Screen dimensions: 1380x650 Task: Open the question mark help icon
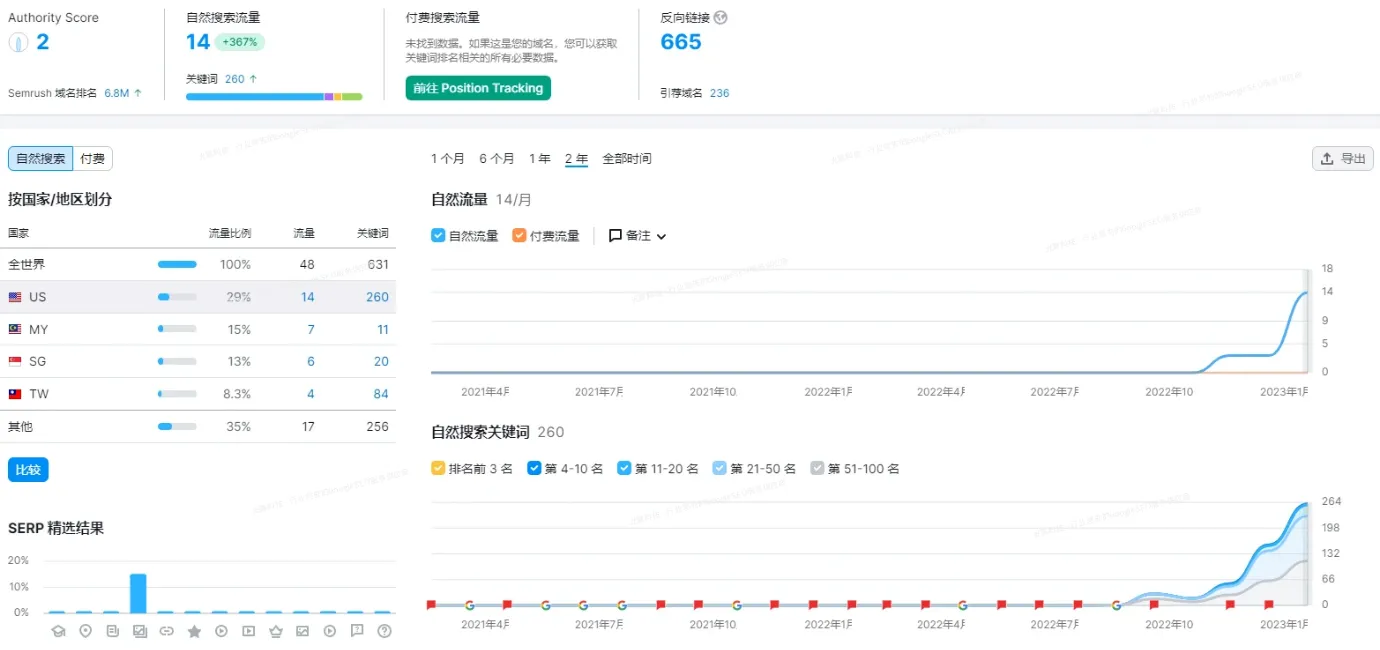(385, 631)
